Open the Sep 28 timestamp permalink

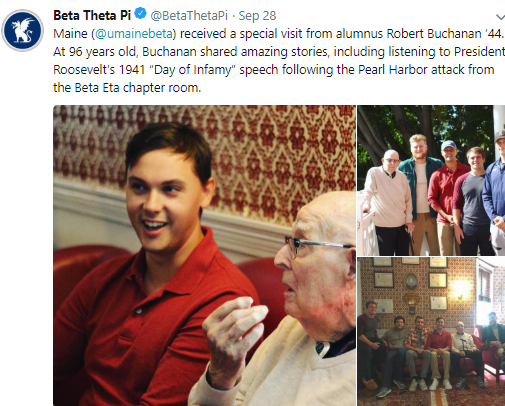257,16
